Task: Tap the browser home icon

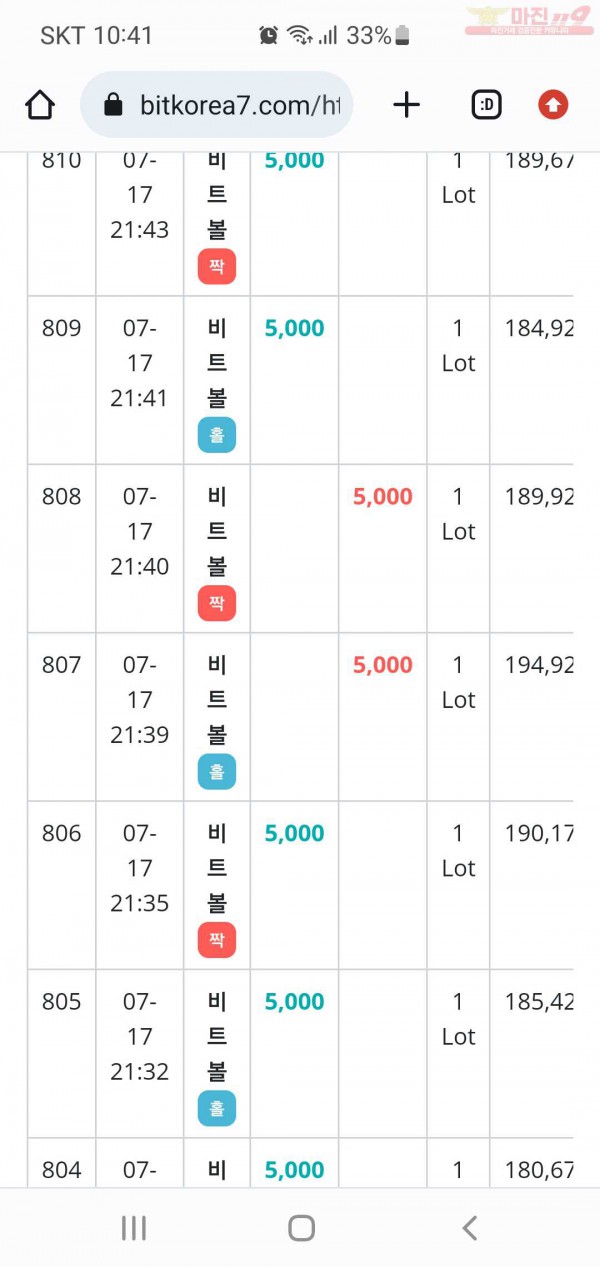Action: [x=40, y=105]
